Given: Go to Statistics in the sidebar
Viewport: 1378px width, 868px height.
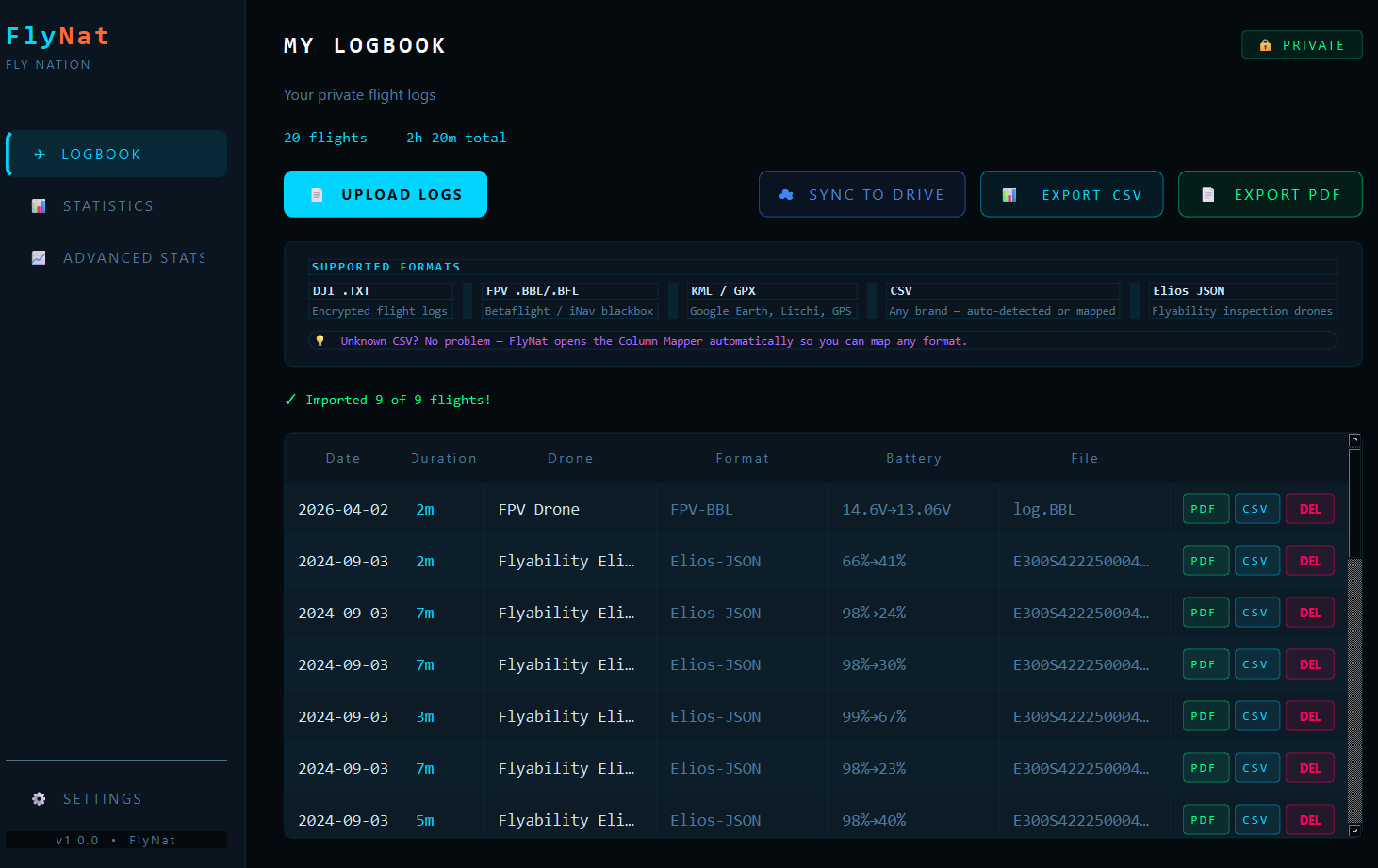Looking at the screenshot, I should (117, 205).
